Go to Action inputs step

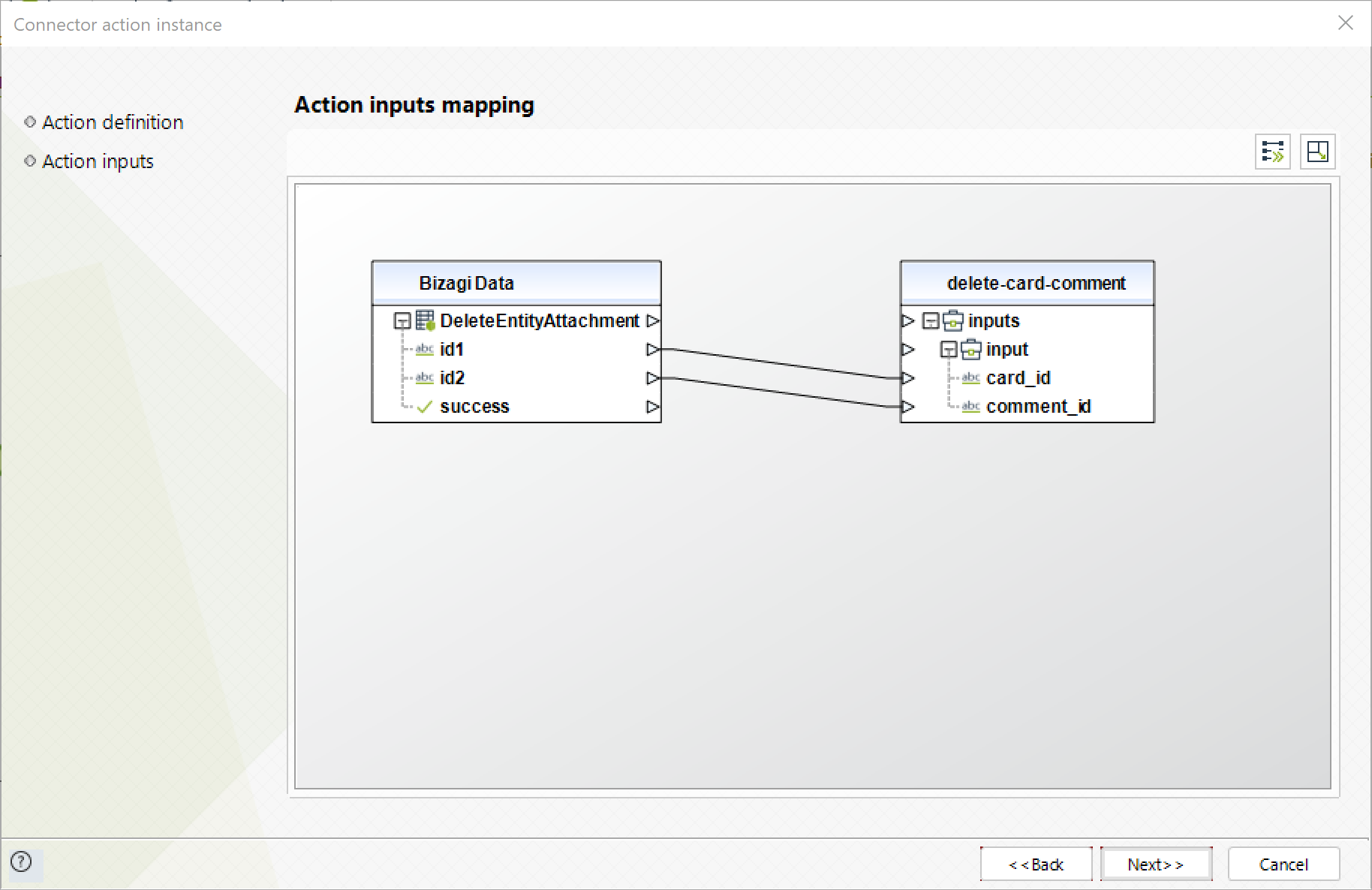[x=98, y=161]
